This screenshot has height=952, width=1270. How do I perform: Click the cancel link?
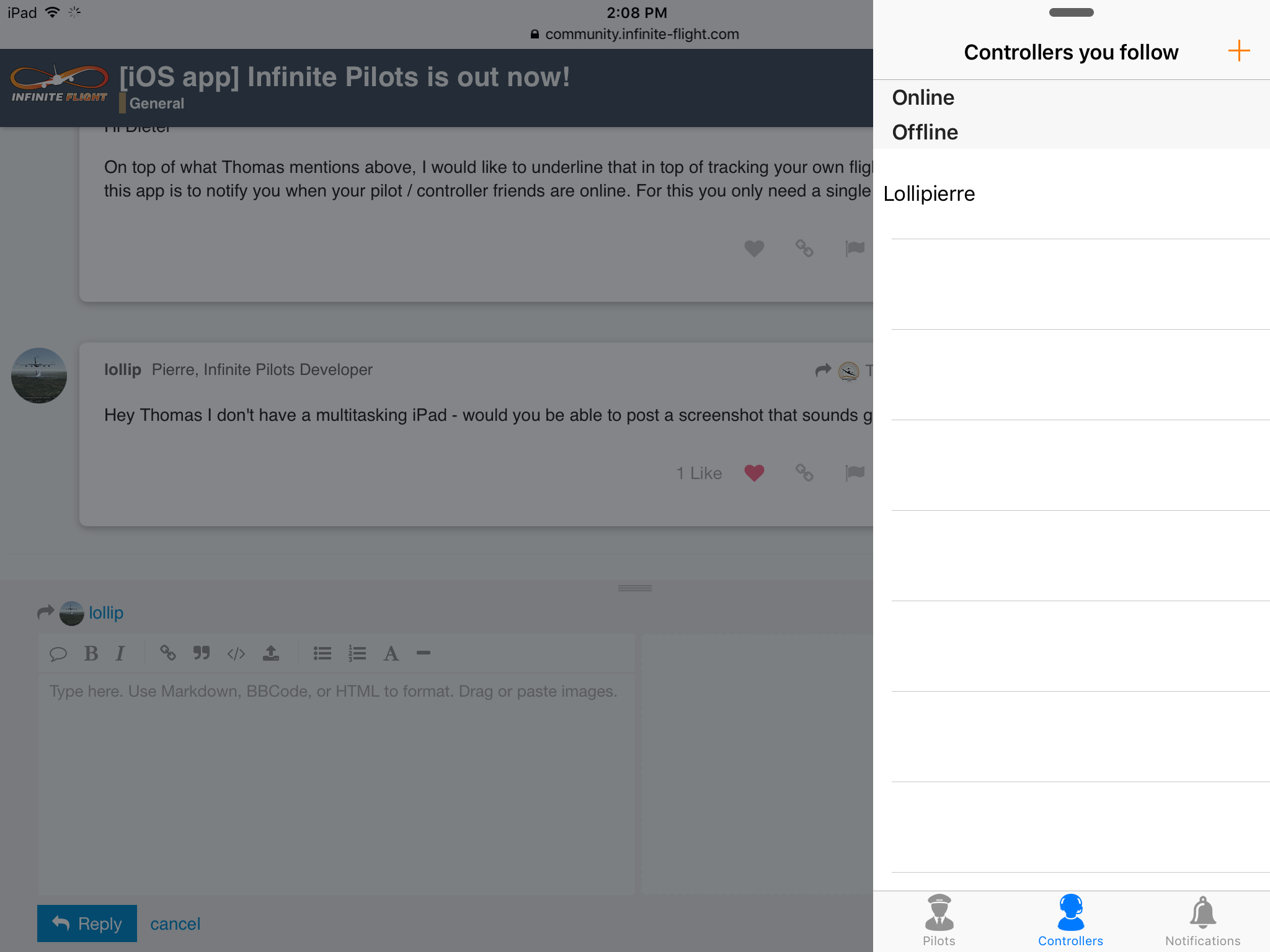tap(175, 923)
